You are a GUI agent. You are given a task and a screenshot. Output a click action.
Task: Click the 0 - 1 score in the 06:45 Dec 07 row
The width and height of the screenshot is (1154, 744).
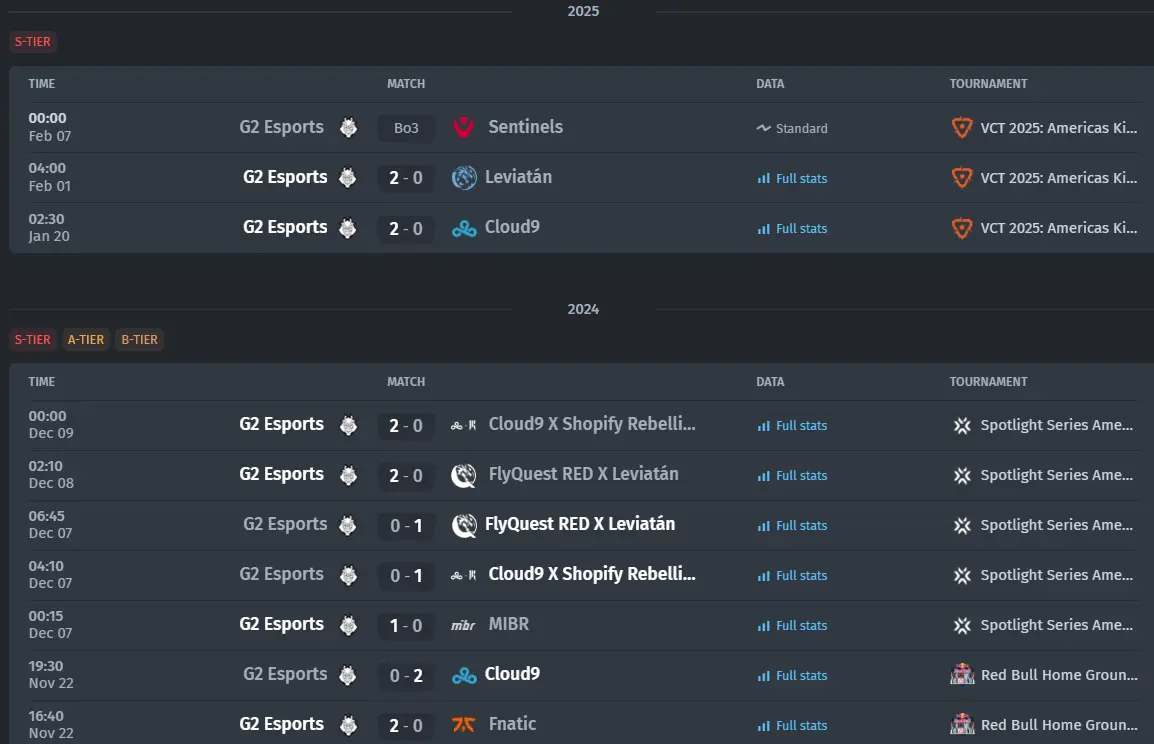pyautogui.click(x=406, y=525)
